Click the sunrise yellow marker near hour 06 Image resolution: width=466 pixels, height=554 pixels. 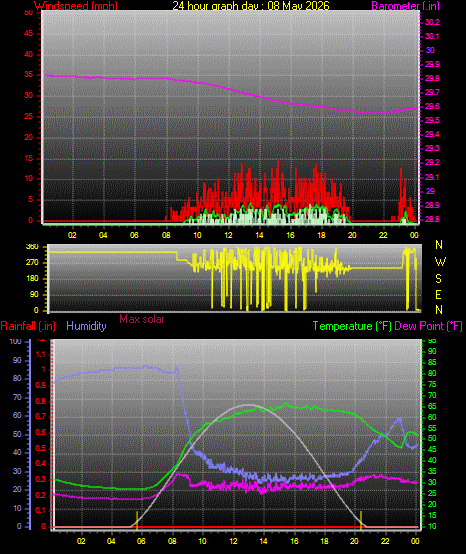137,520
